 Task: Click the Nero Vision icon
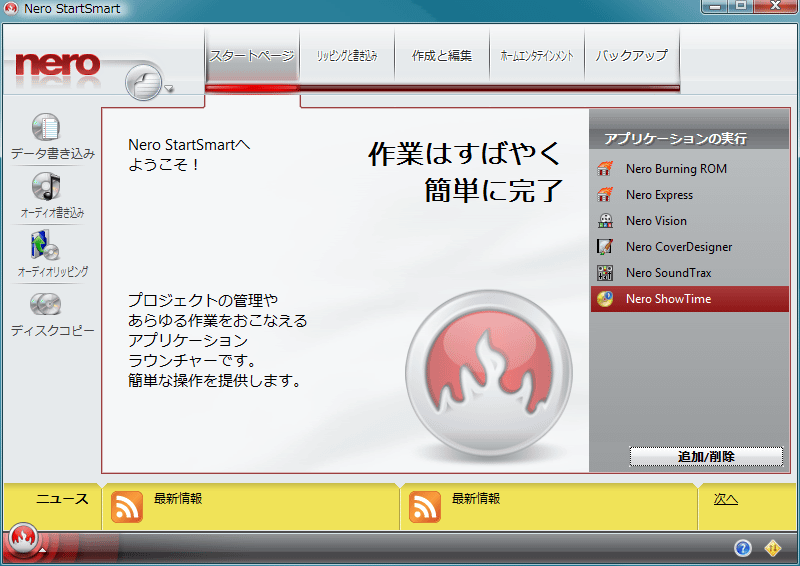[x=605, y=220]
